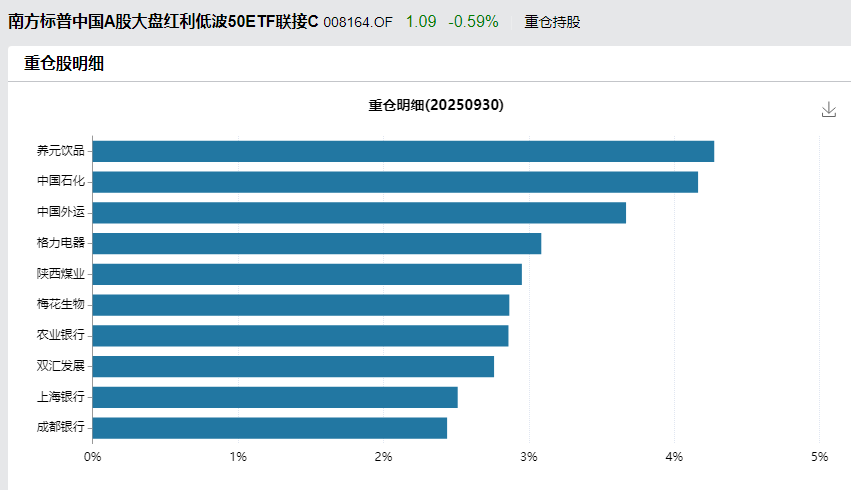Viewport: 851px width, 490px height.
Task: Select the 成都银行 bar
Action: coord(270,428)
